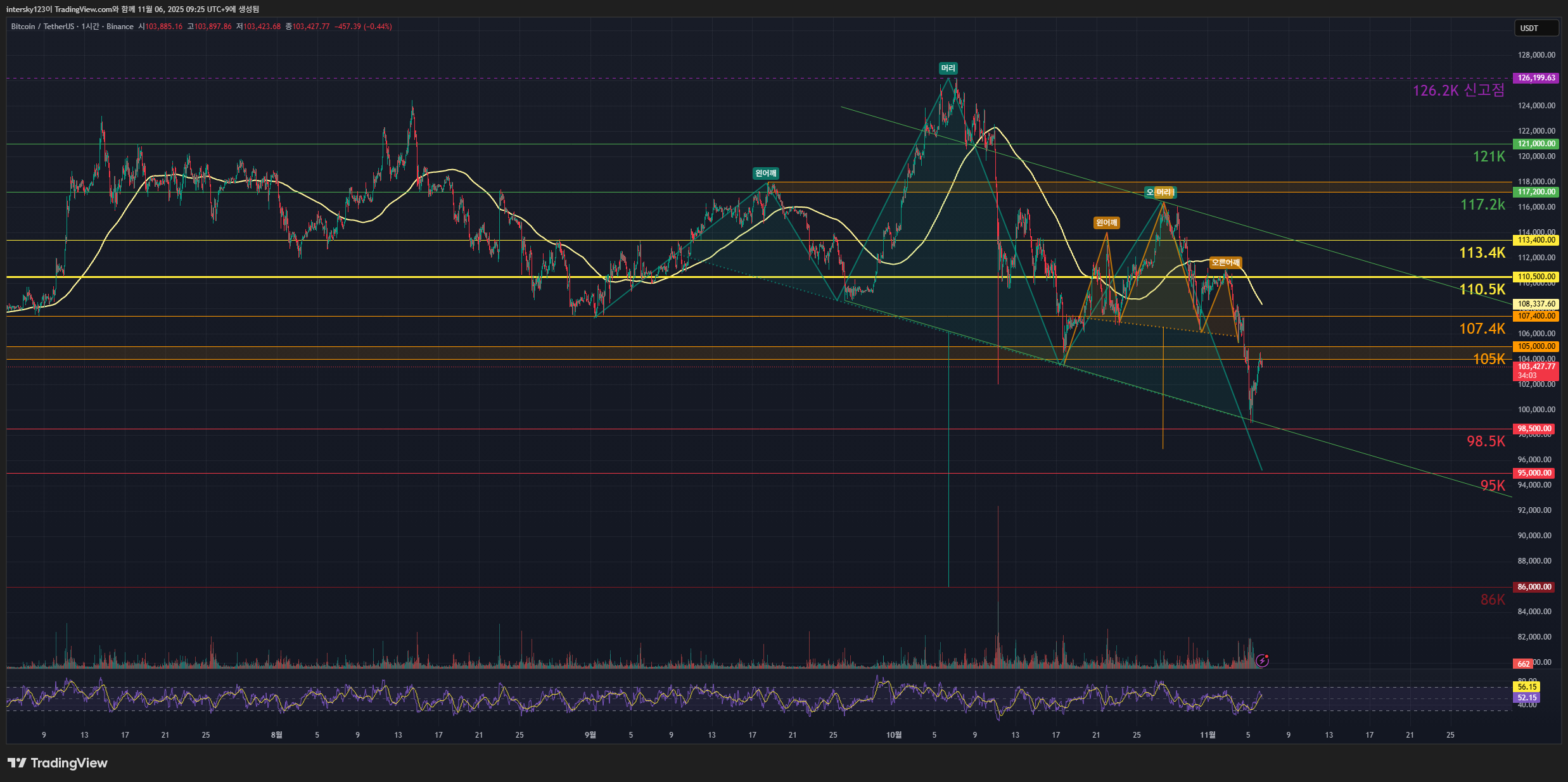The height and width of the screenshot is (782, 1568).
Task: Click the Bitcoin / TetherUS symbol title
Action: pos(42,27)
